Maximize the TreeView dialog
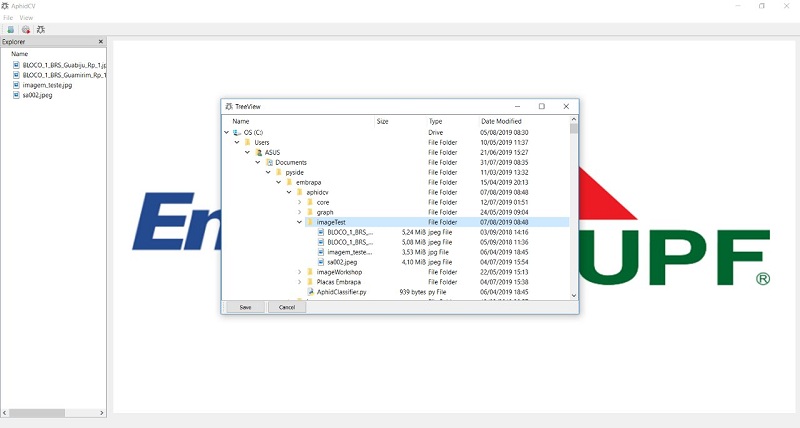The height and width of the screenshot is (428, 800). coord(542,107)
